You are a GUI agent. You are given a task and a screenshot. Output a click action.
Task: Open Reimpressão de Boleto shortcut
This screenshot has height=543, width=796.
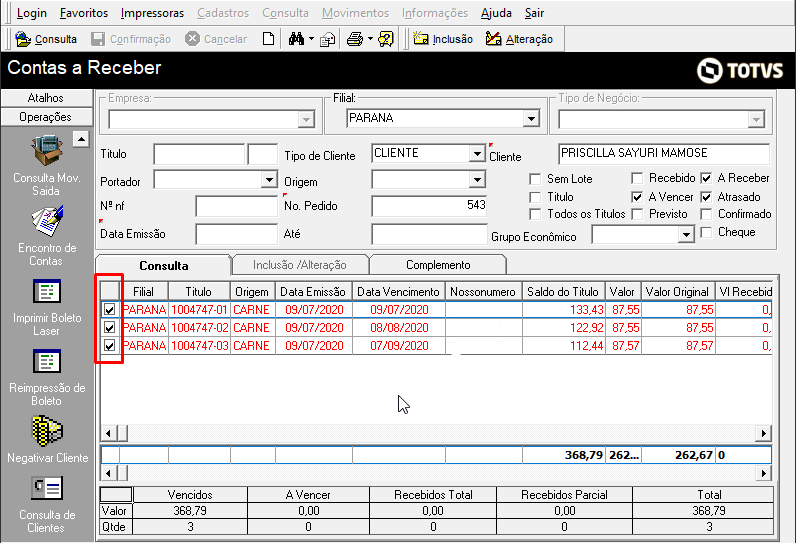pyautogui.click(x=47, y=377)
